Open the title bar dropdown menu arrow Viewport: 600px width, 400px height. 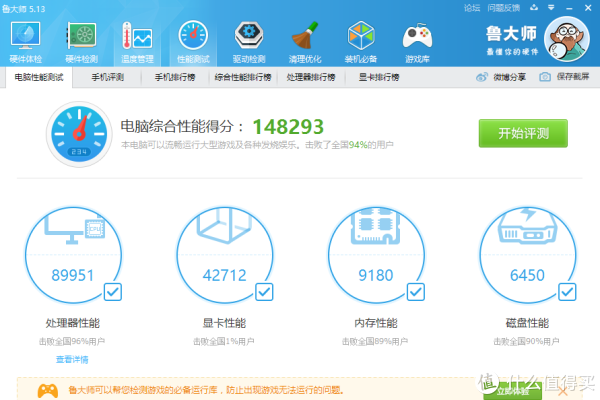551,7
